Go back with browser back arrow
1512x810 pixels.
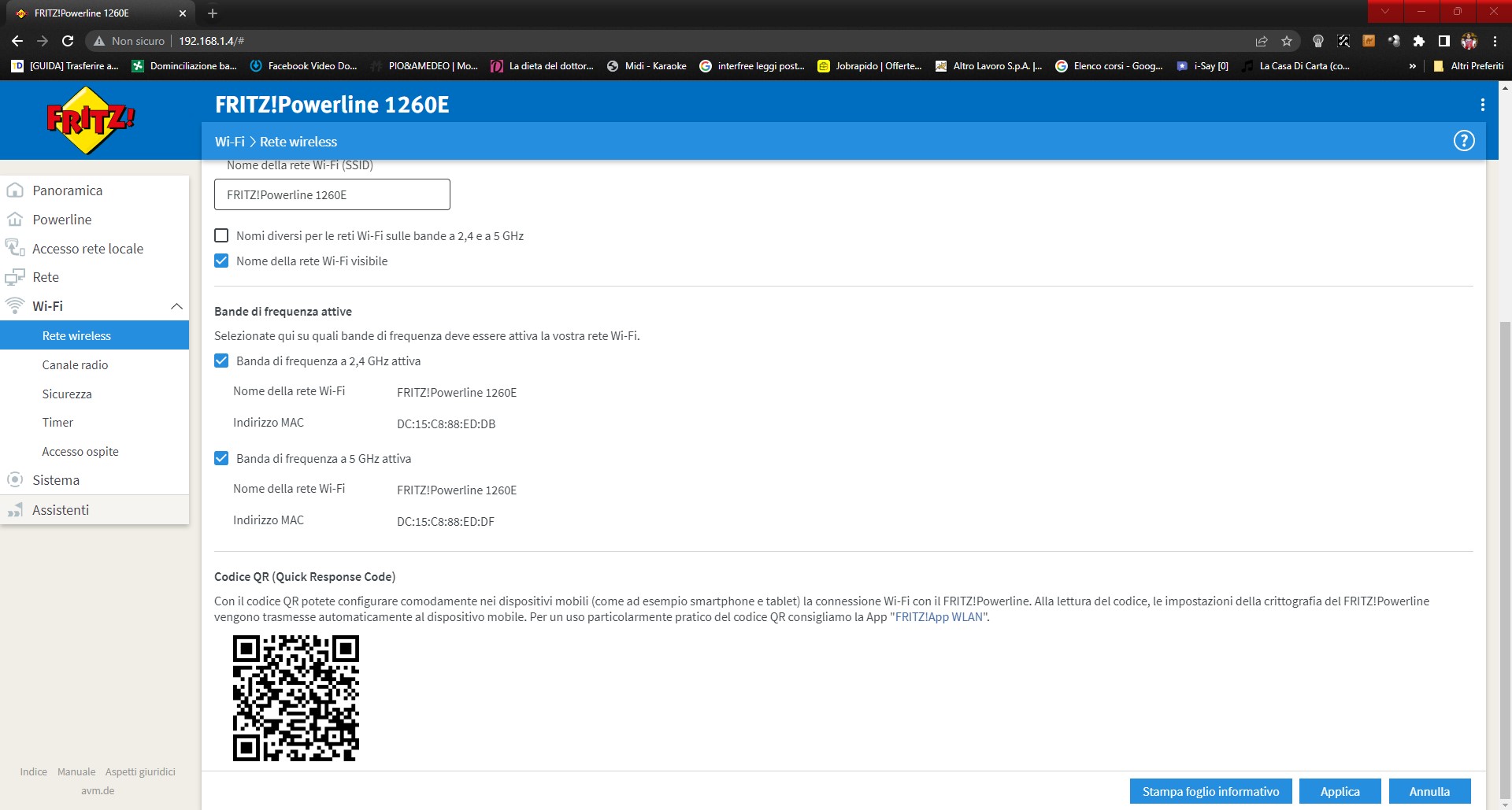point(17,41)
